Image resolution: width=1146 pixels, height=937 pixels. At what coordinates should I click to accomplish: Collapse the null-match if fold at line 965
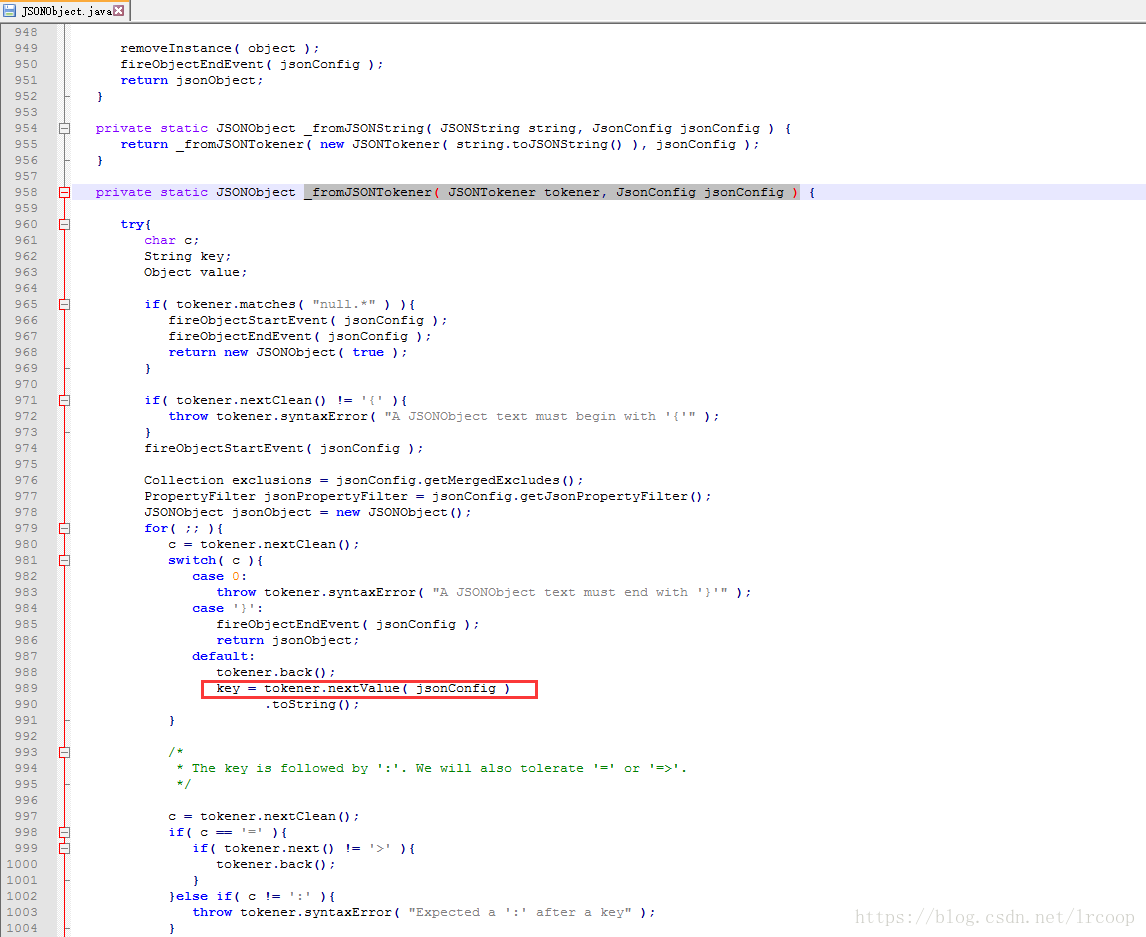[64, 304]
